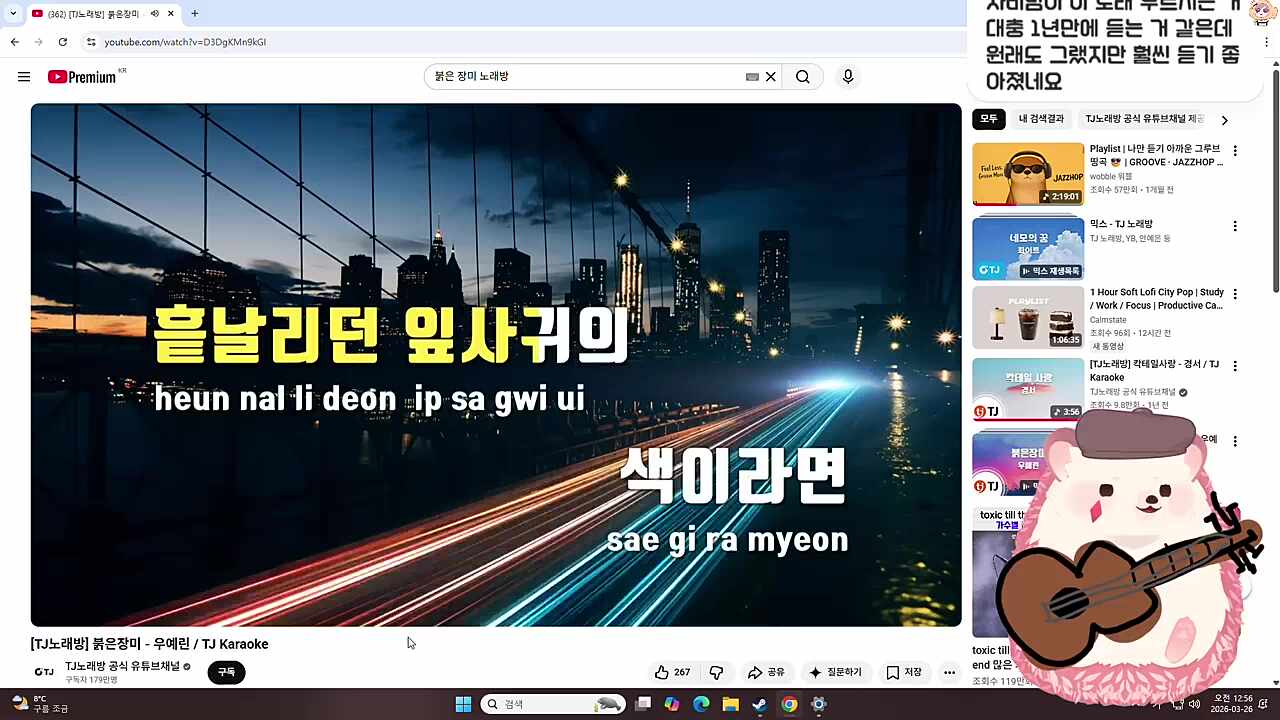The width and height of the screenshot is (1280, 720).
Task: View site information icon in address bar
Action: click(91, 42)
